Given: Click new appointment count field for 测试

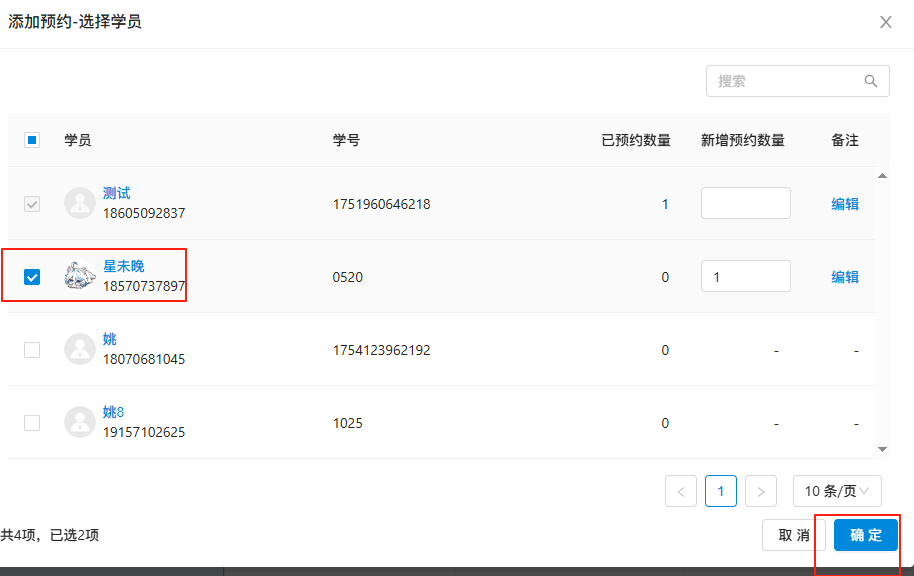Looking at the screenshot, I should [745, 203].
